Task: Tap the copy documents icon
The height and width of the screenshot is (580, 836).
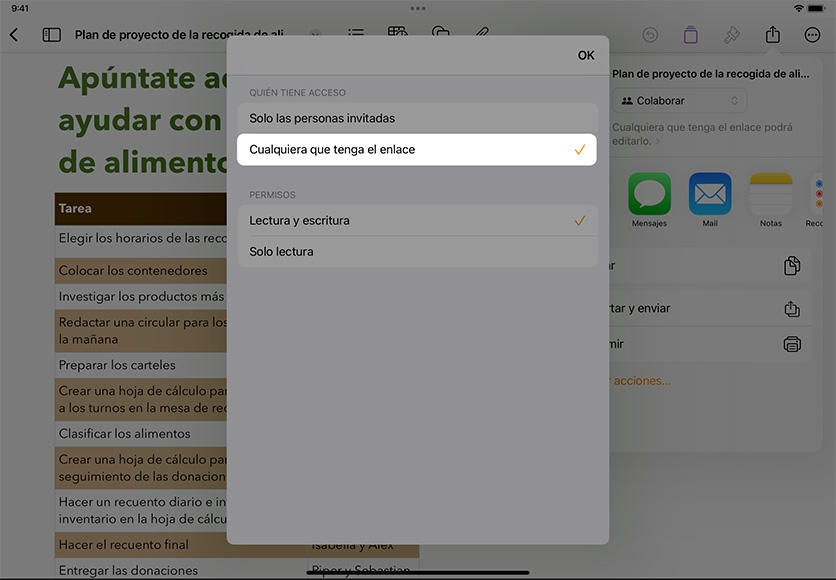Action: coord(792,265)
